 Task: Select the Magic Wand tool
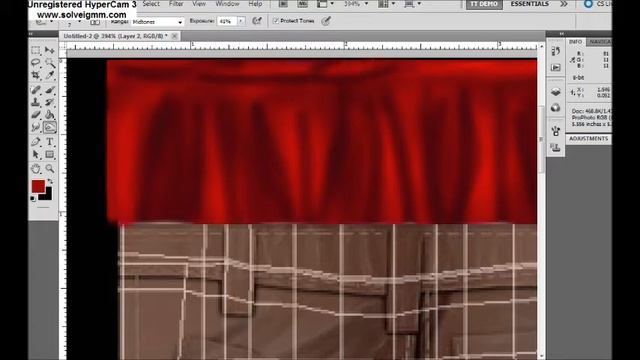50,63
